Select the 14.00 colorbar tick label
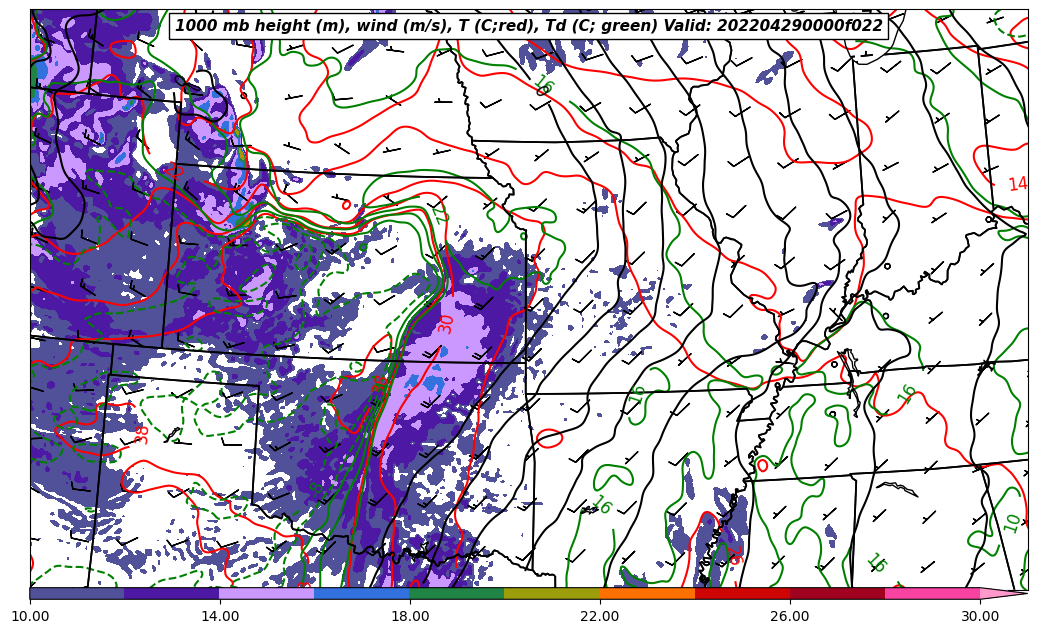The image size is (1037, 633). click(x=220, y=616)
